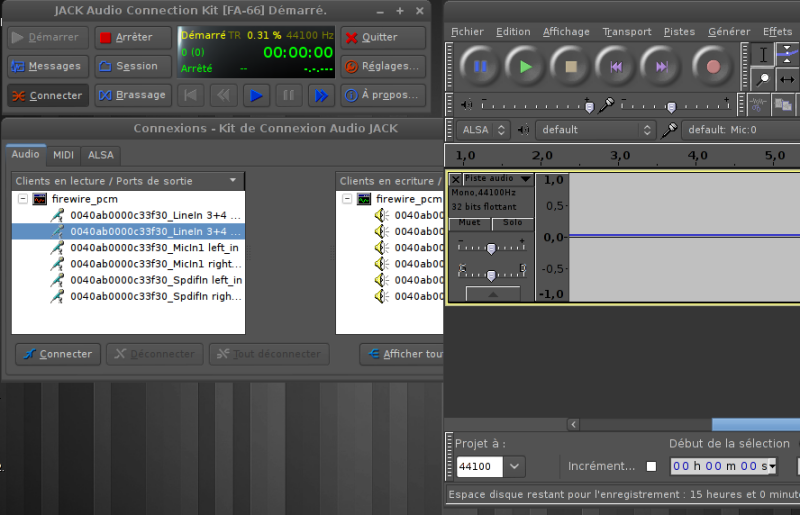Click JACK transport play button

256,95
